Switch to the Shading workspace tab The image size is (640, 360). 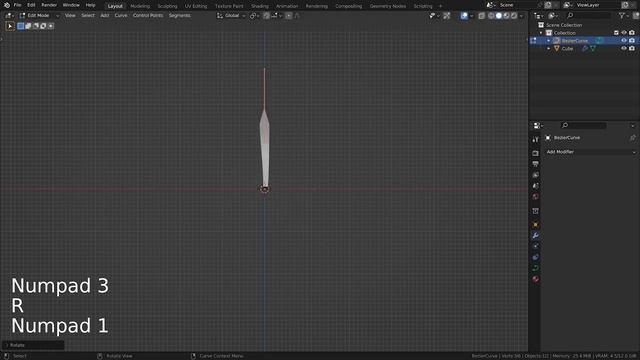click(x=260, y=6)
